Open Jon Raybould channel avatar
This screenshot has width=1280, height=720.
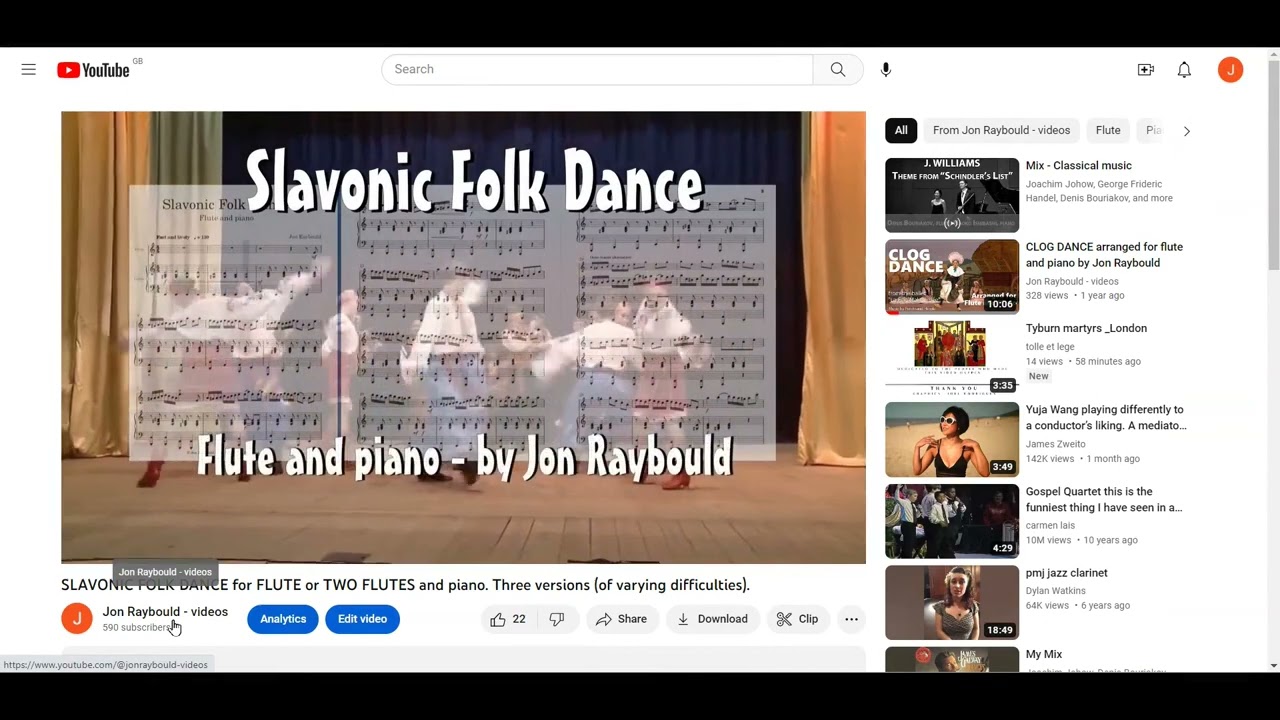pyautogui.click(x=77, y=619)
